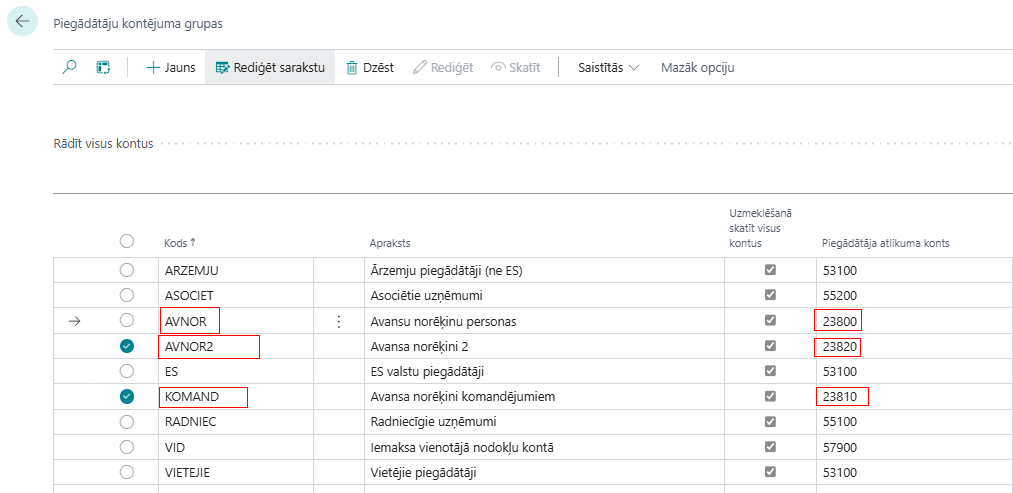Image resolution: width=1013 pixels, height=493 pixels.
Task: Select the RADNIEC row circle
Action: tap(127, 422)
